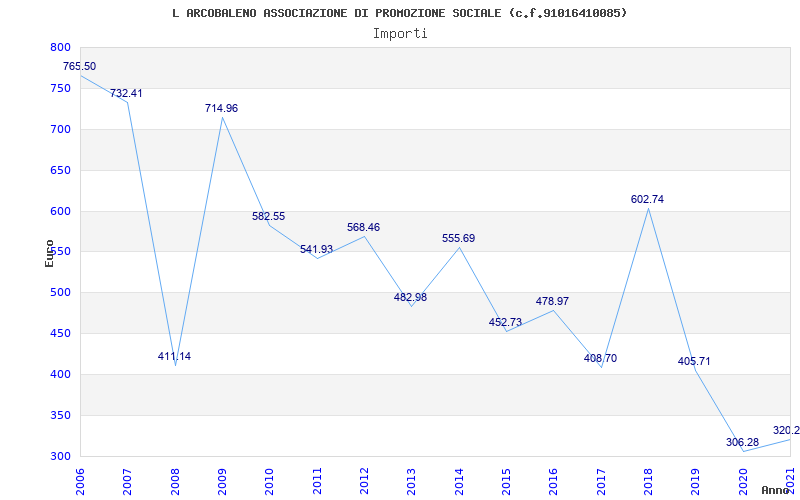Click the 541.93 value label

point(316,249)
